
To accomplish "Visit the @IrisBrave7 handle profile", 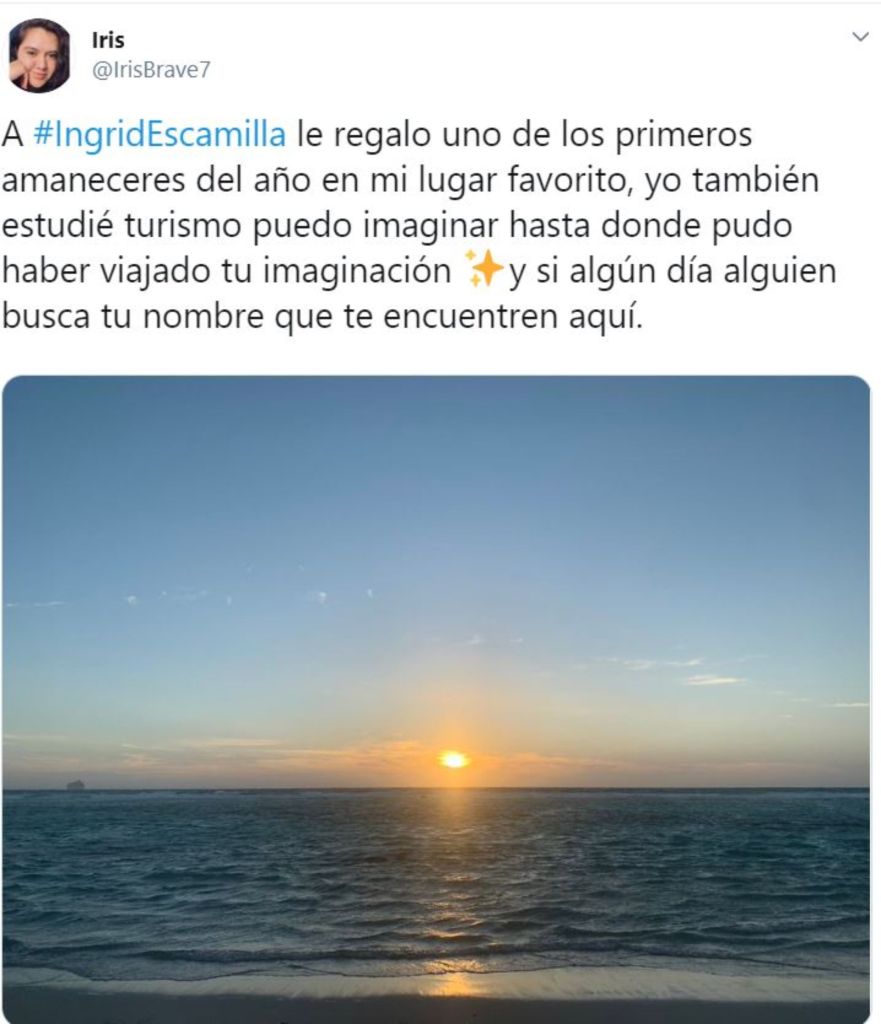I will point(152,69).
